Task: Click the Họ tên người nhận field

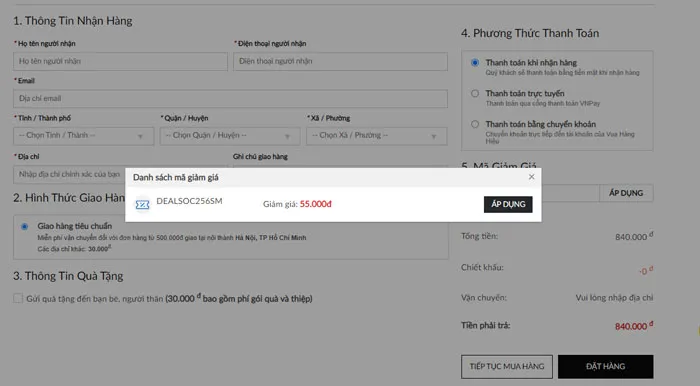Action: tap(120, 61)
